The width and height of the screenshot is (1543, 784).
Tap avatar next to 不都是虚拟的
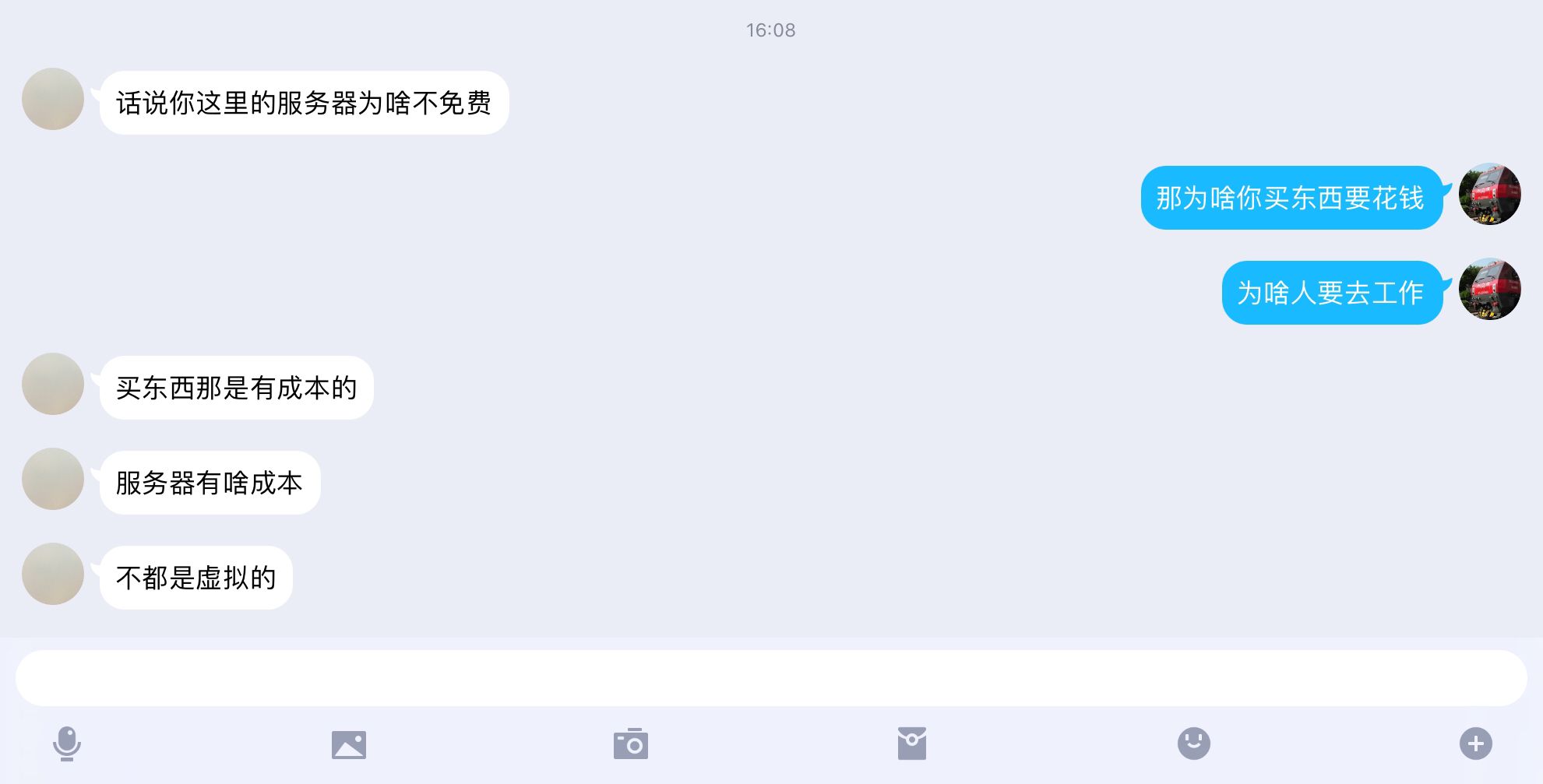53,574
